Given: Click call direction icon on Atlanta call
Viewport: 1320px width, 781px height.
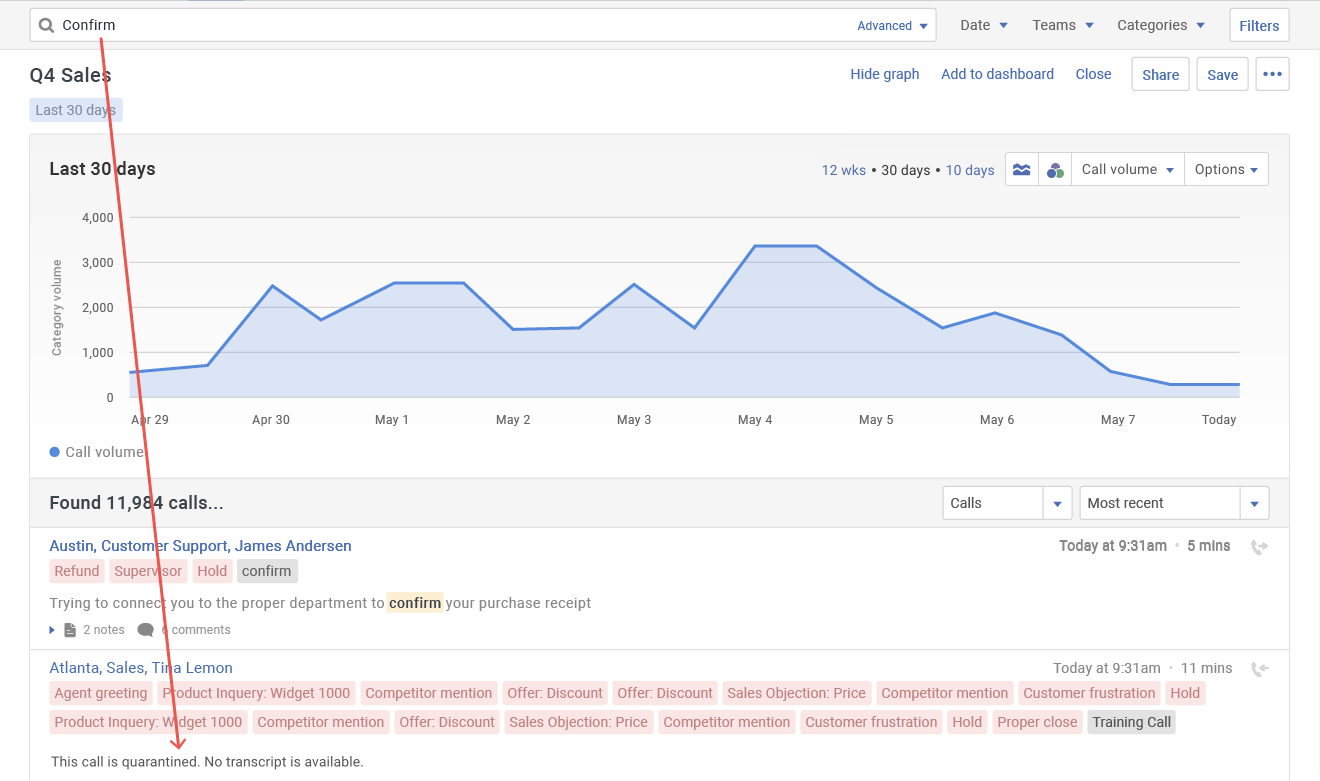Looking at the screenshot, I should [x=1259, y=669].
